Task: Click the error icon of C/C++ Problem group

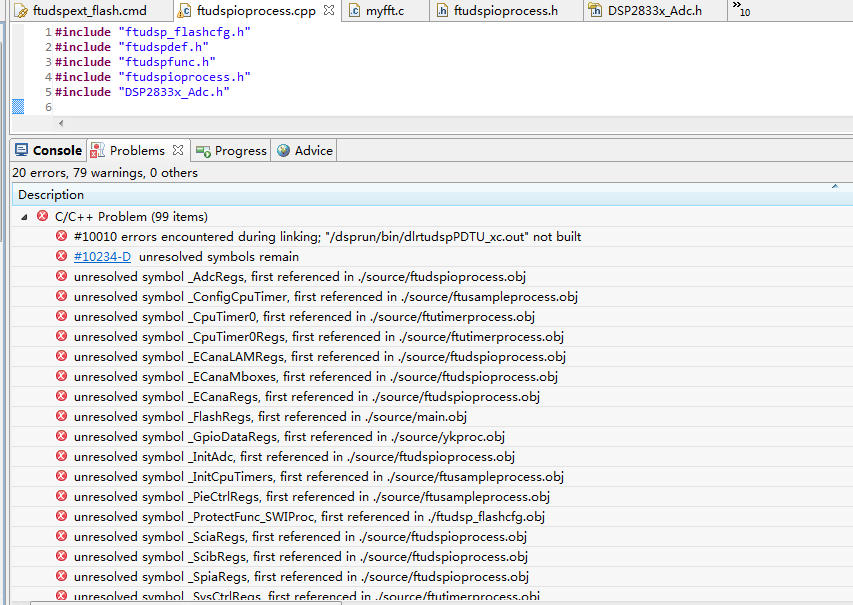Action: (42, 216)
